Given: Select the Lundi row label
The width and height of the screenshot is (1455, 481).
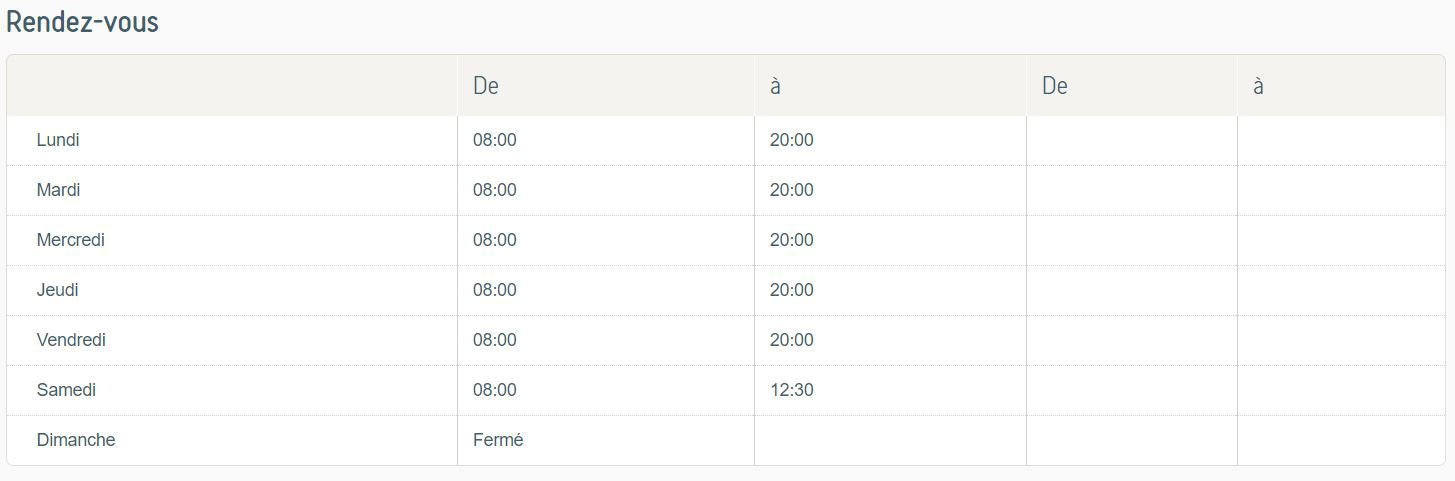Looking at the screenshot, I should 58,140.
